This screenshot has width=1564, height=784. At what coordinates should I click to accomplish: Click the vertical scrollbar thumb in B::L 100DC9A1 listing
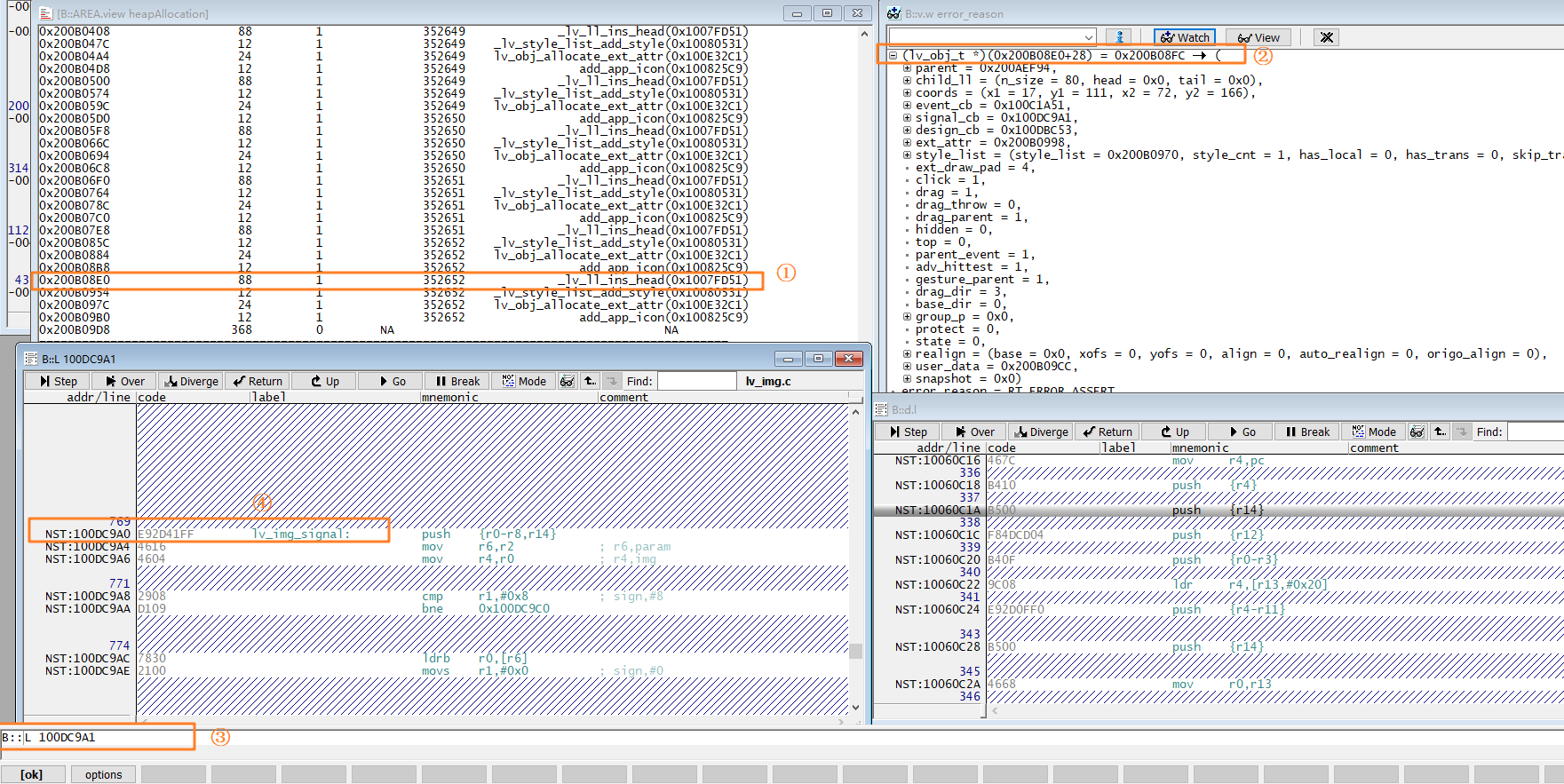point(855,651)
